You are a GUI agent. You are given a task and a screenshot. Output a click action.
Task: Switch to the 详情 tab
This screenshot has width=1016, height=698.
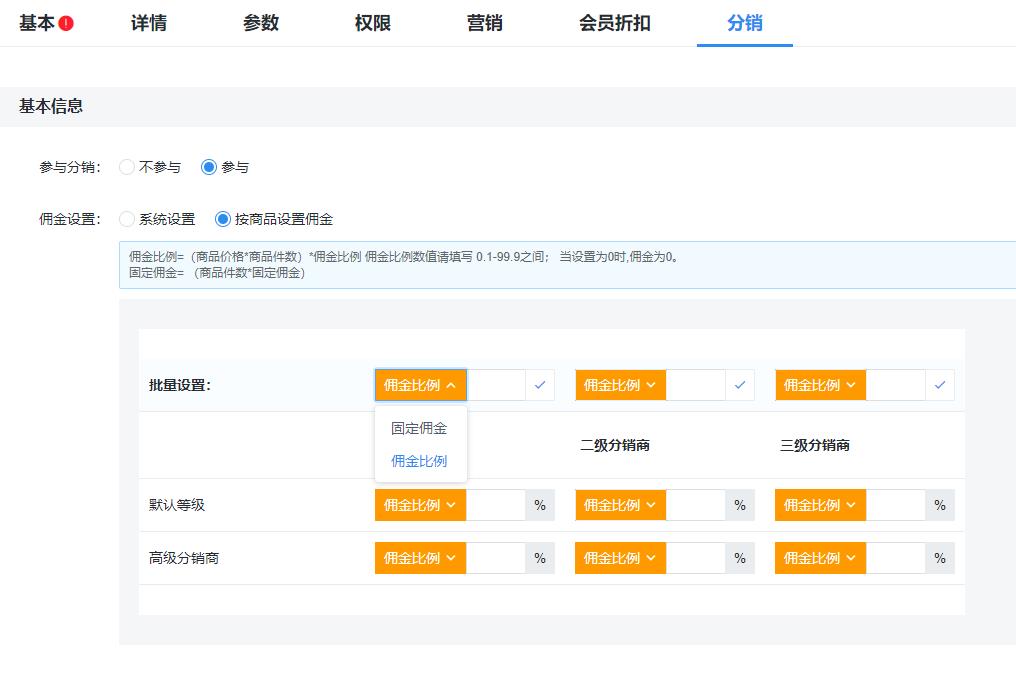(148, 22)
